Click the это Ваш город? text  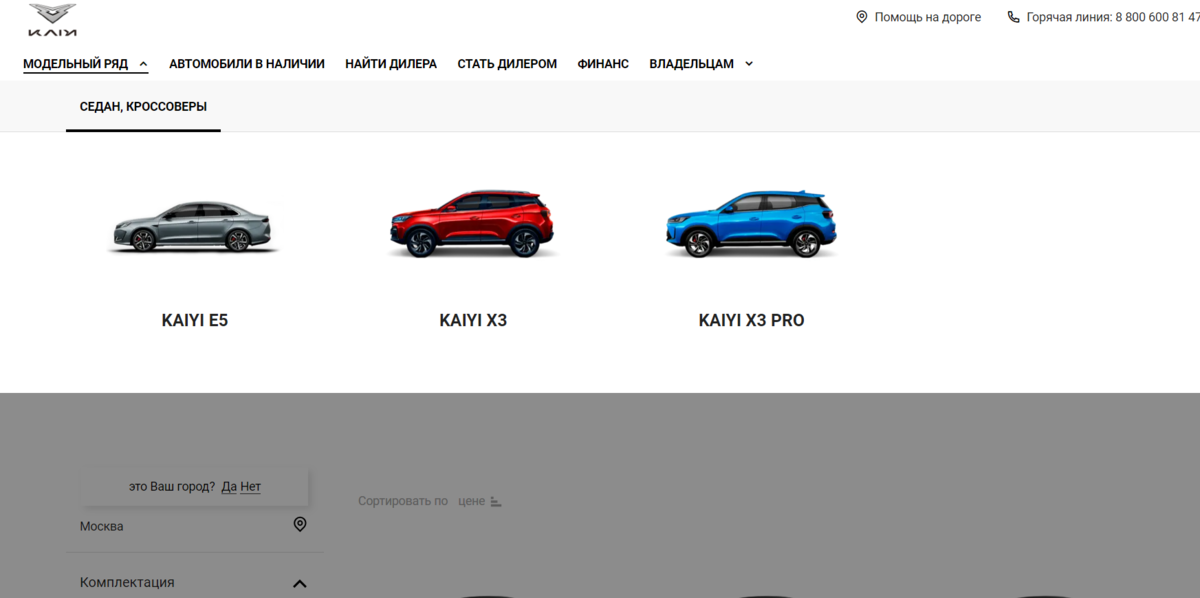coord(172,486)
